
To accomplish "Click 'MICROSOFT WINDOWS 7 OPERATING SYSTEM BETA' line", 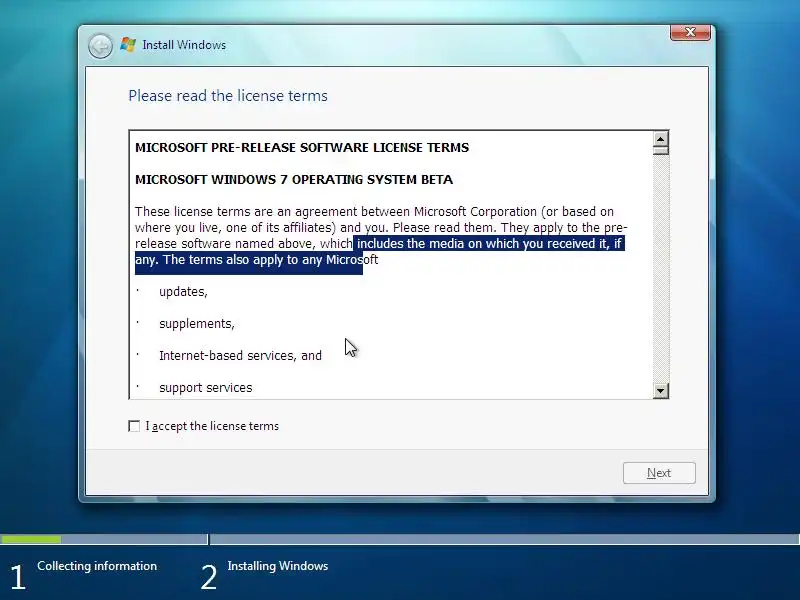I will 293,180.
